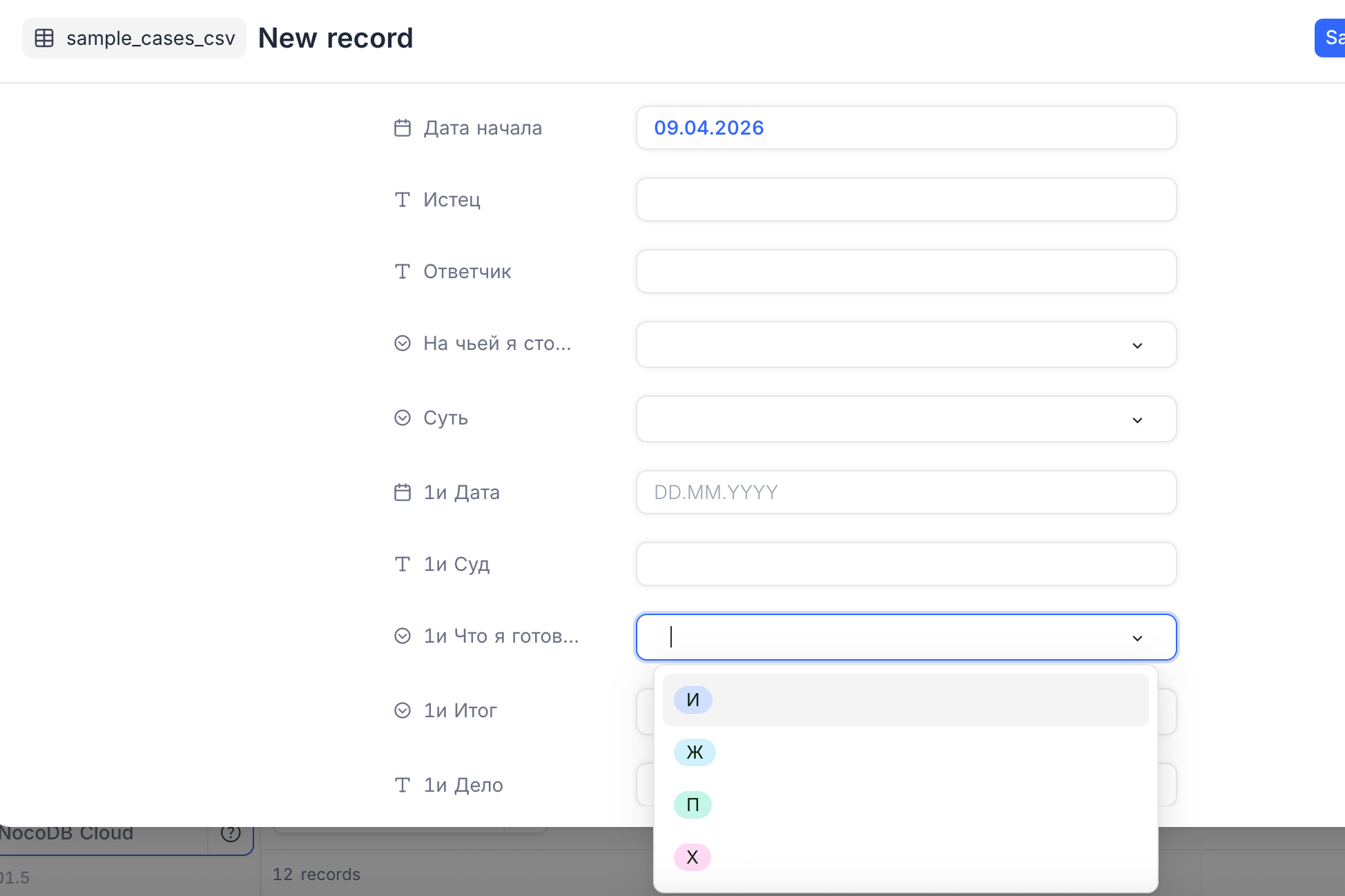This screenshot has width=1345, height=896.
Task: Click the text type icon beside Ответчик
Action: pyautogui.click(x=403, y=271)
